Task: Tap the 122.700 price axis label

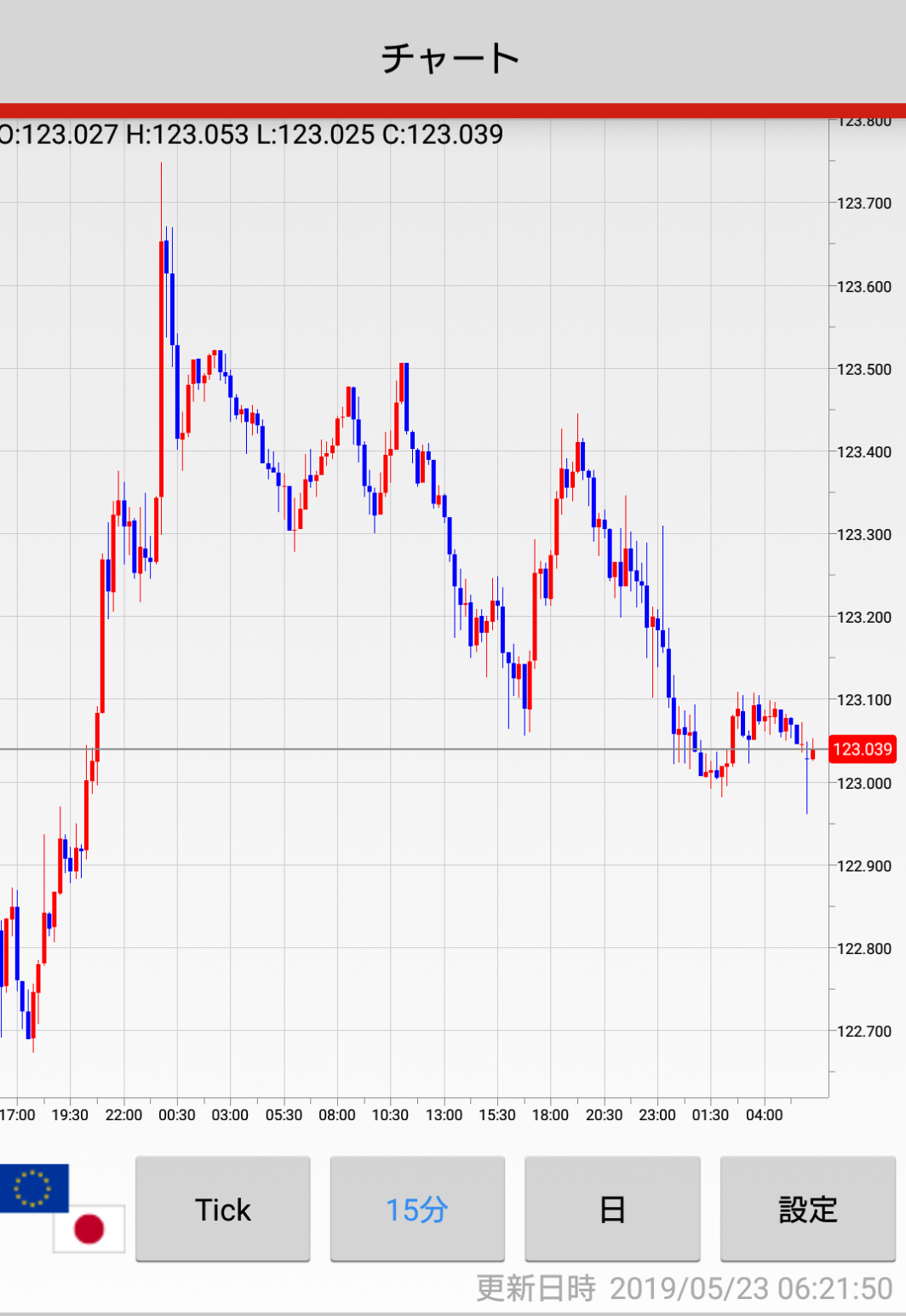Action: coord(863,1032)
